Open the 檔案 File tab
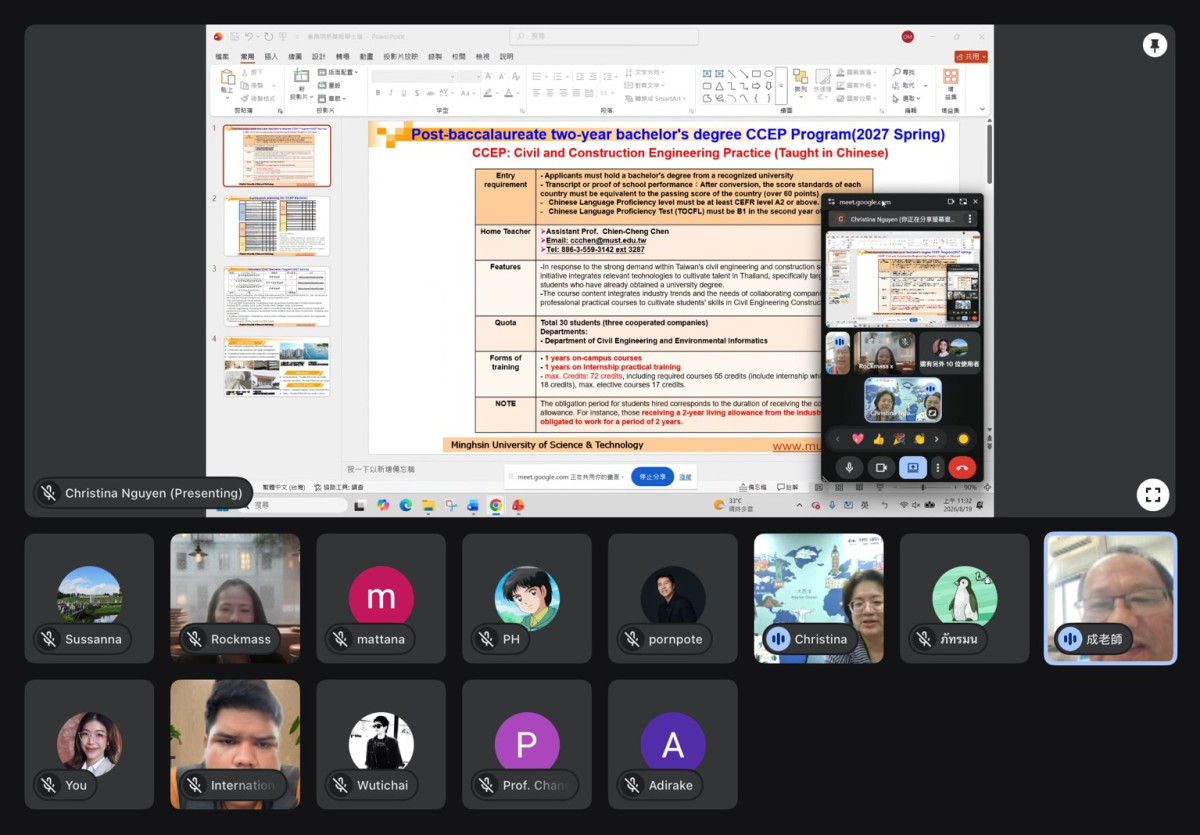The width and height of the screenshot is (1200, 835). [x=223, y=57]
